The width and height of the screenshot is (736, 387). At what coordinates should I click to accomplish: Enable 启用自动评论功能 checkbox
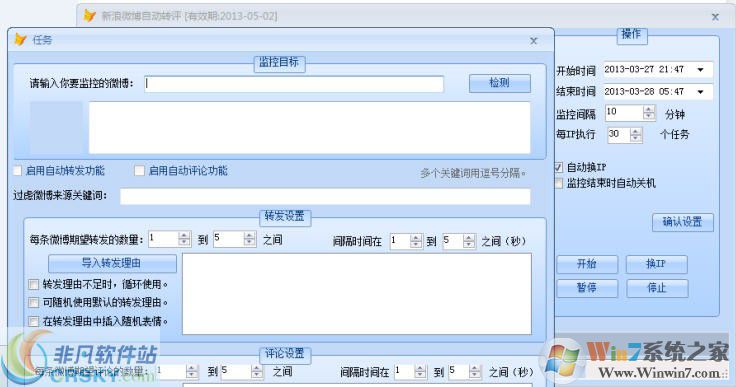click(139, 170)
